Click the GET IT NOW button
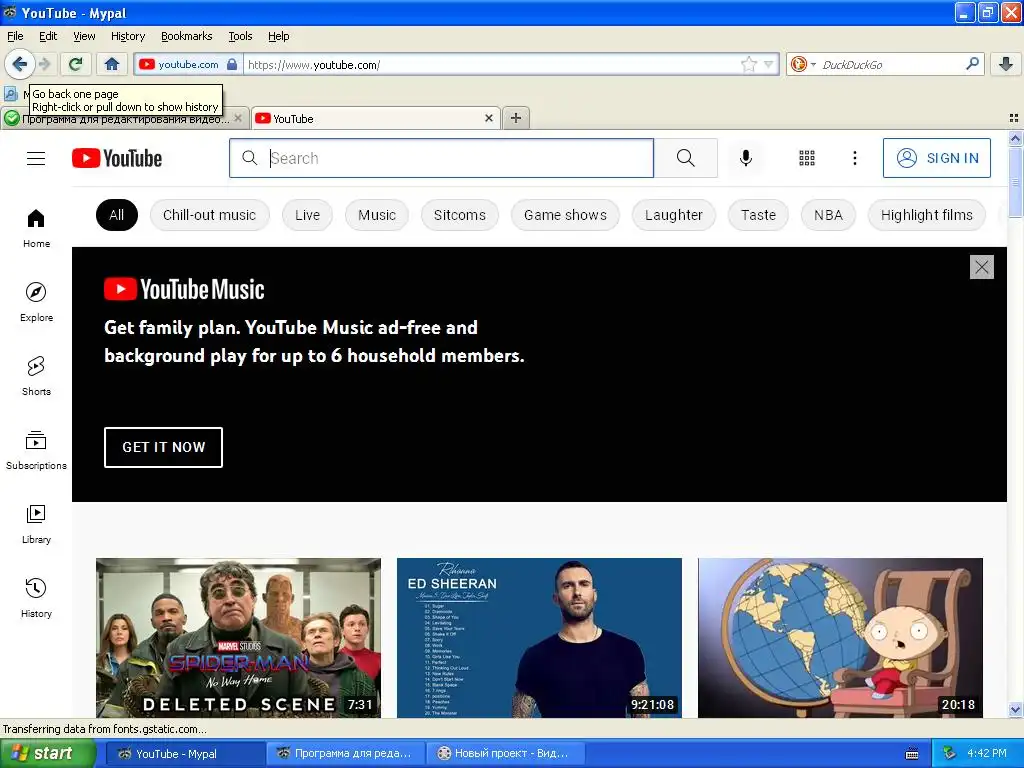 point(163,447)
